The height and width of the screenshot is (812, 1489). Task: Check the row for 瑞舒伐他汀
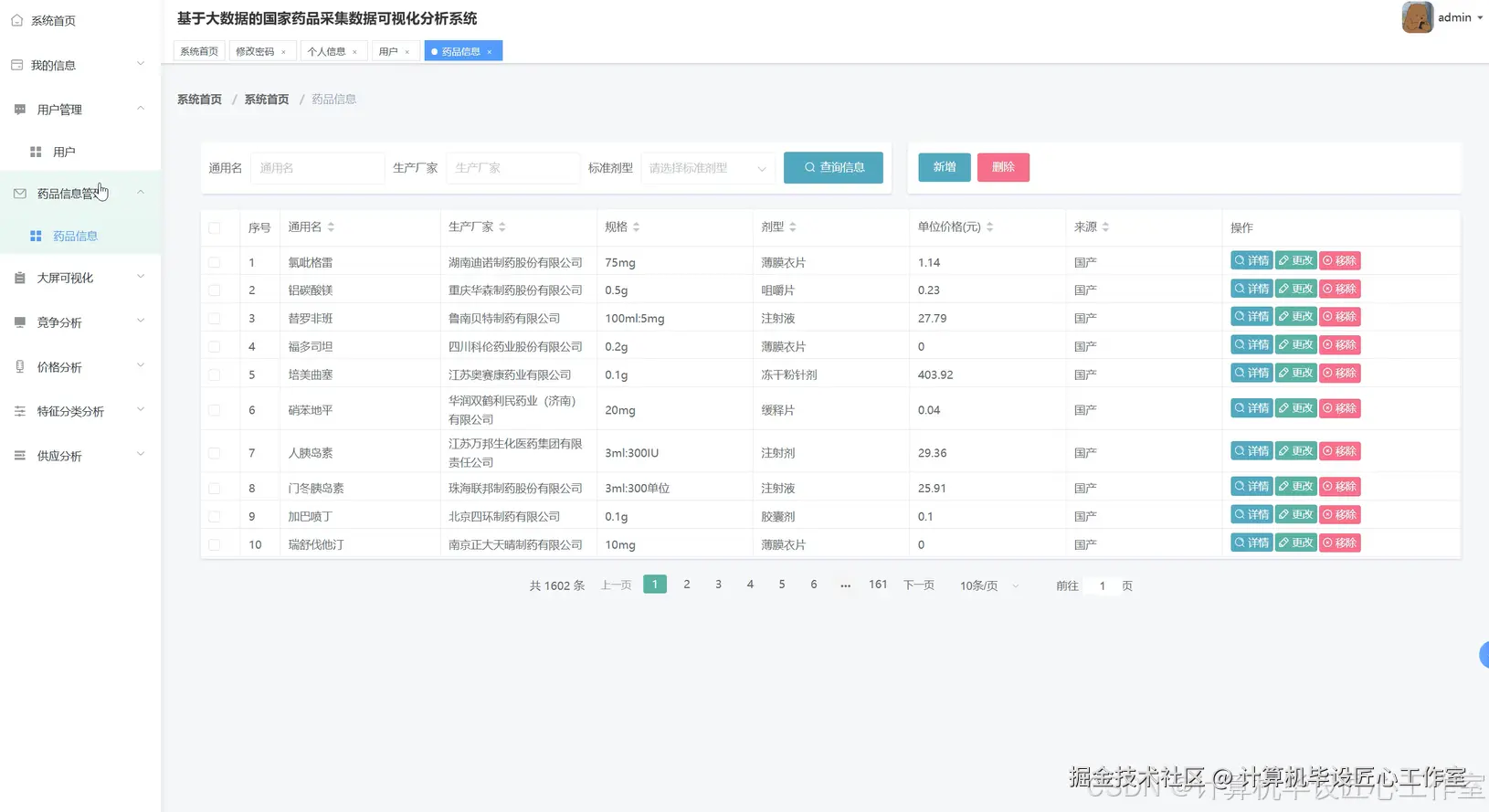[x=214, y=544]
